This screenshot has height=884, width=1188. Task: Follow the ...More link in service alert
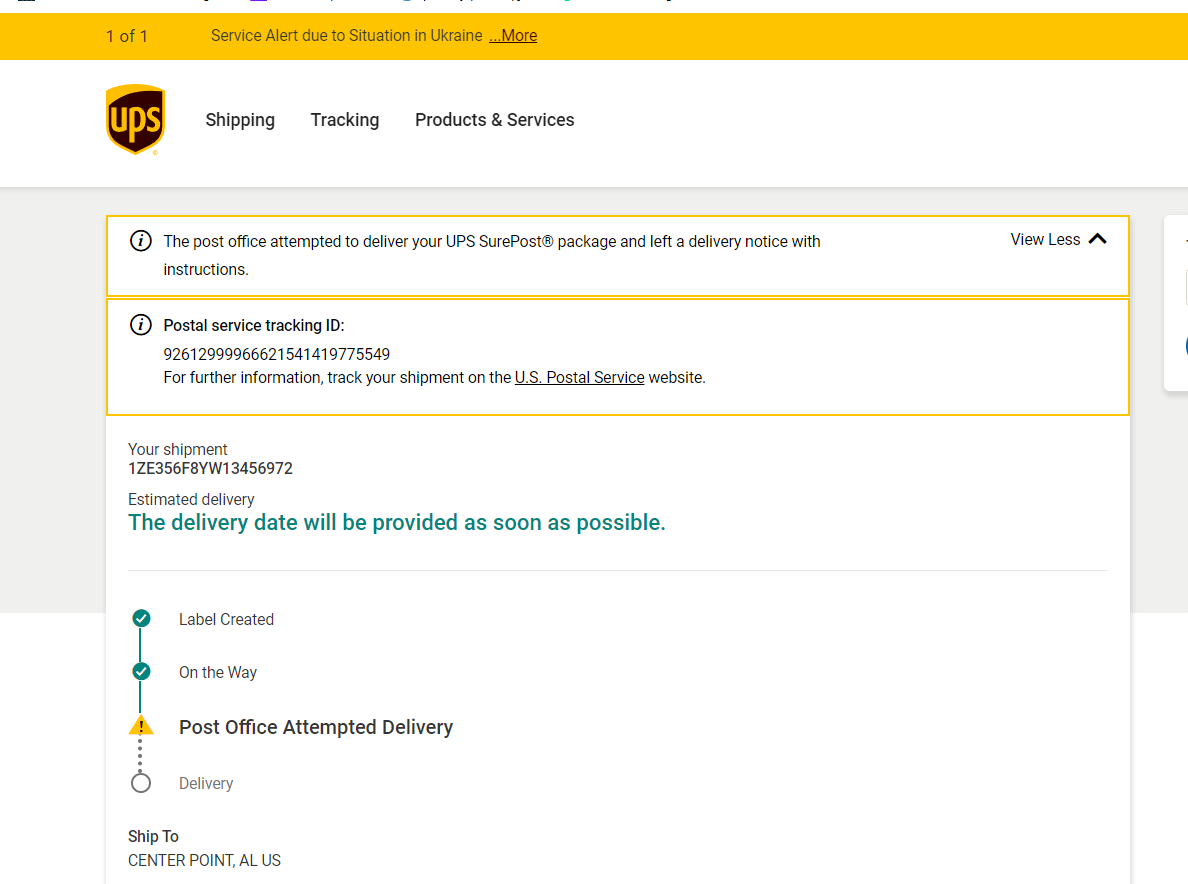click(513, 36)
